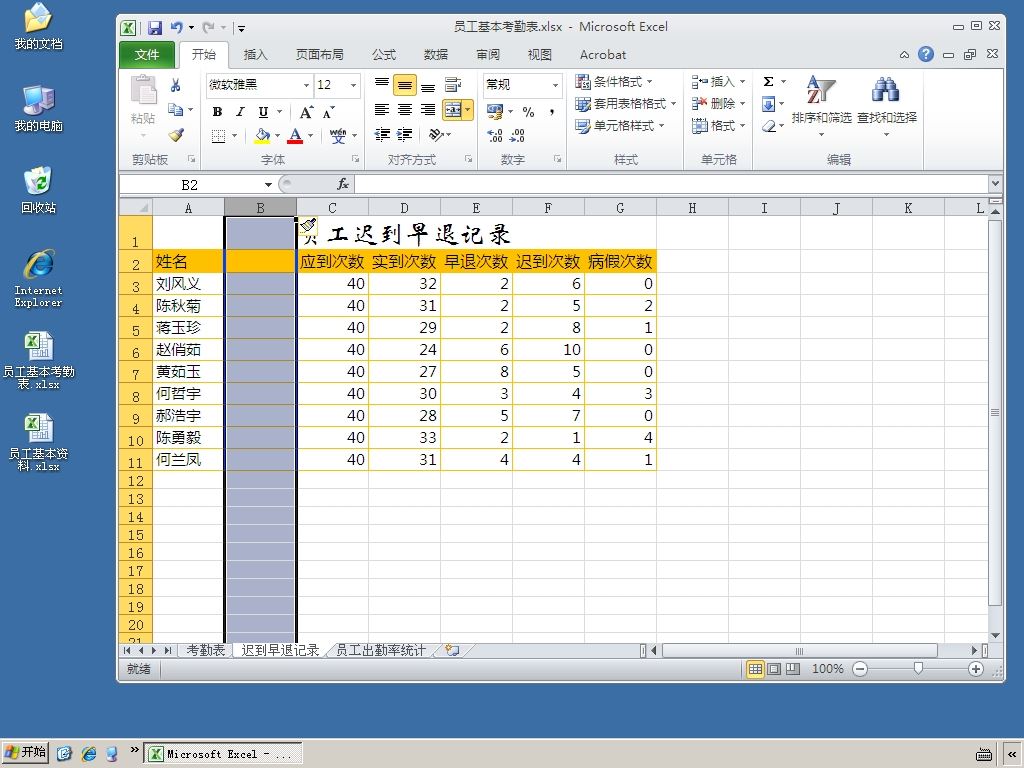Click the Windows 开始 start button
The width and height of the screenshot is (1024, 768).
[x=25, y=752]
